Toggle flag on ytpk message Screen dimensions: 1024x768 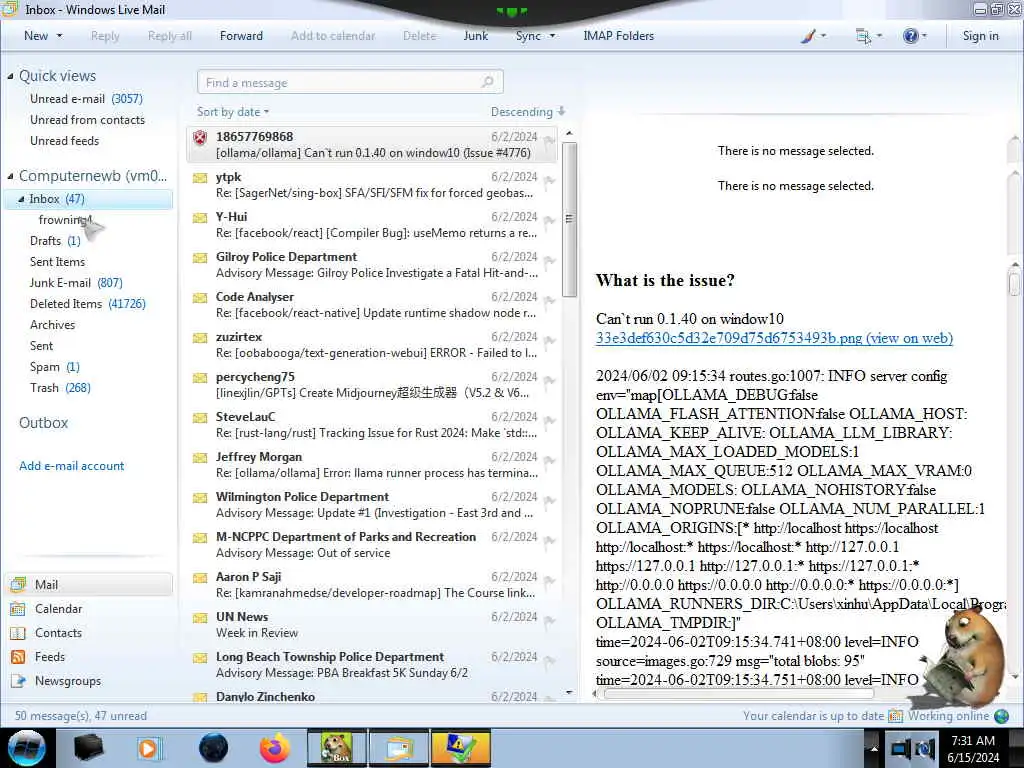(x=549, y=181)
